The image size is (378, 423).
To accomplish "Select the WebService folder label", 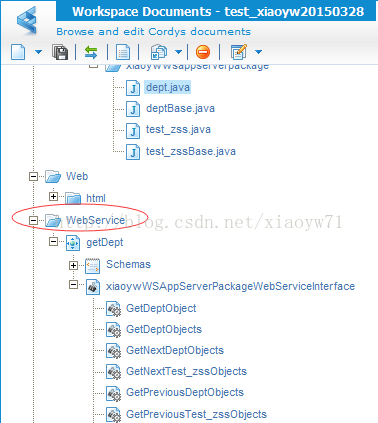I will [x=95, y=220].
